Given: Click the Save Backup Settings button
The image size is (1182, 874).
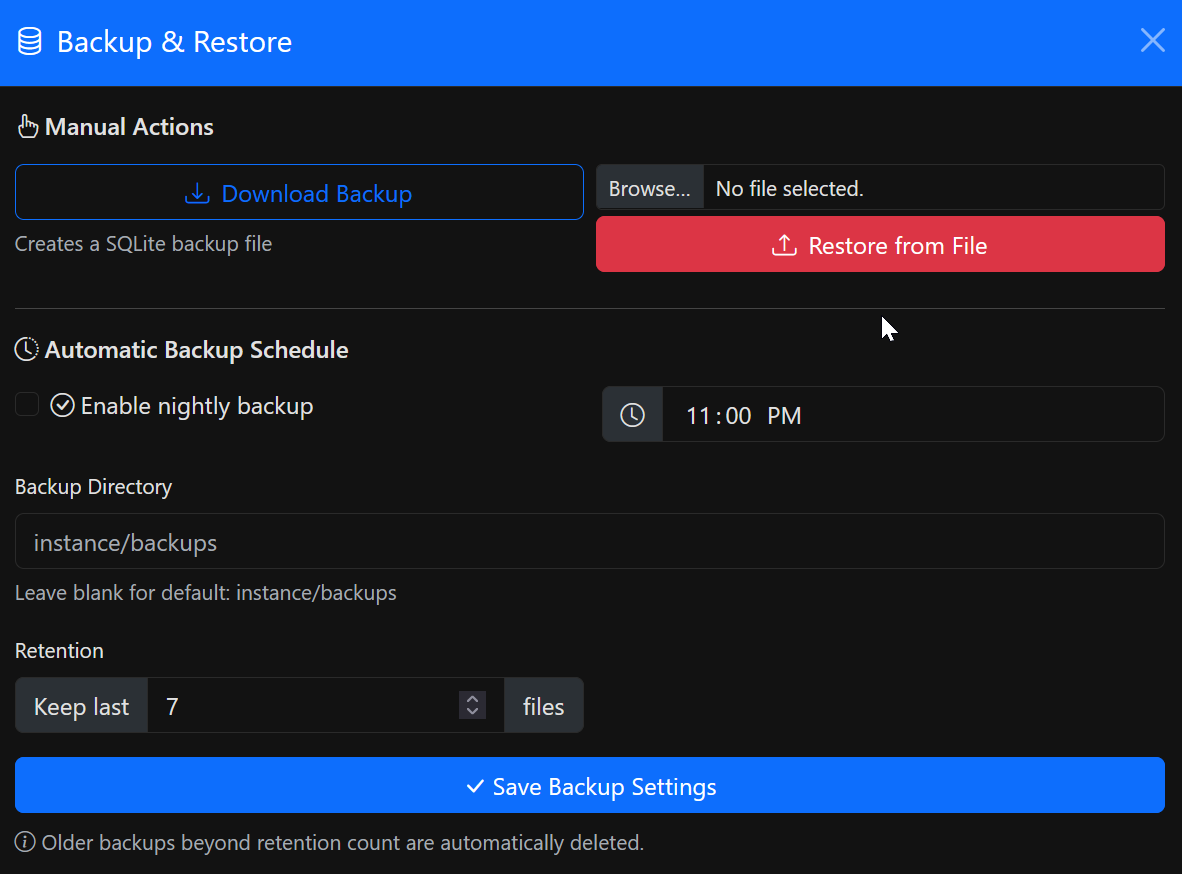Looking at the screenshot, I should [589, 785].
